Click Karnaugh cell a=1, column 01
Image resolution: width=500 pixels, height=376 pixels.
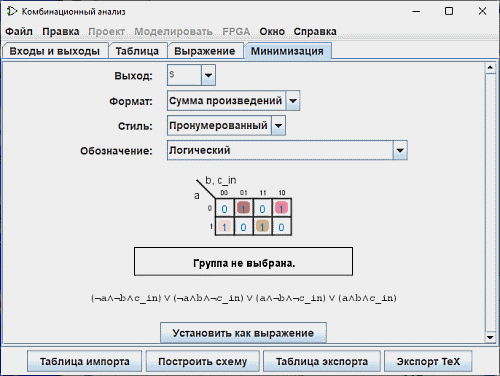pos(243,227)
